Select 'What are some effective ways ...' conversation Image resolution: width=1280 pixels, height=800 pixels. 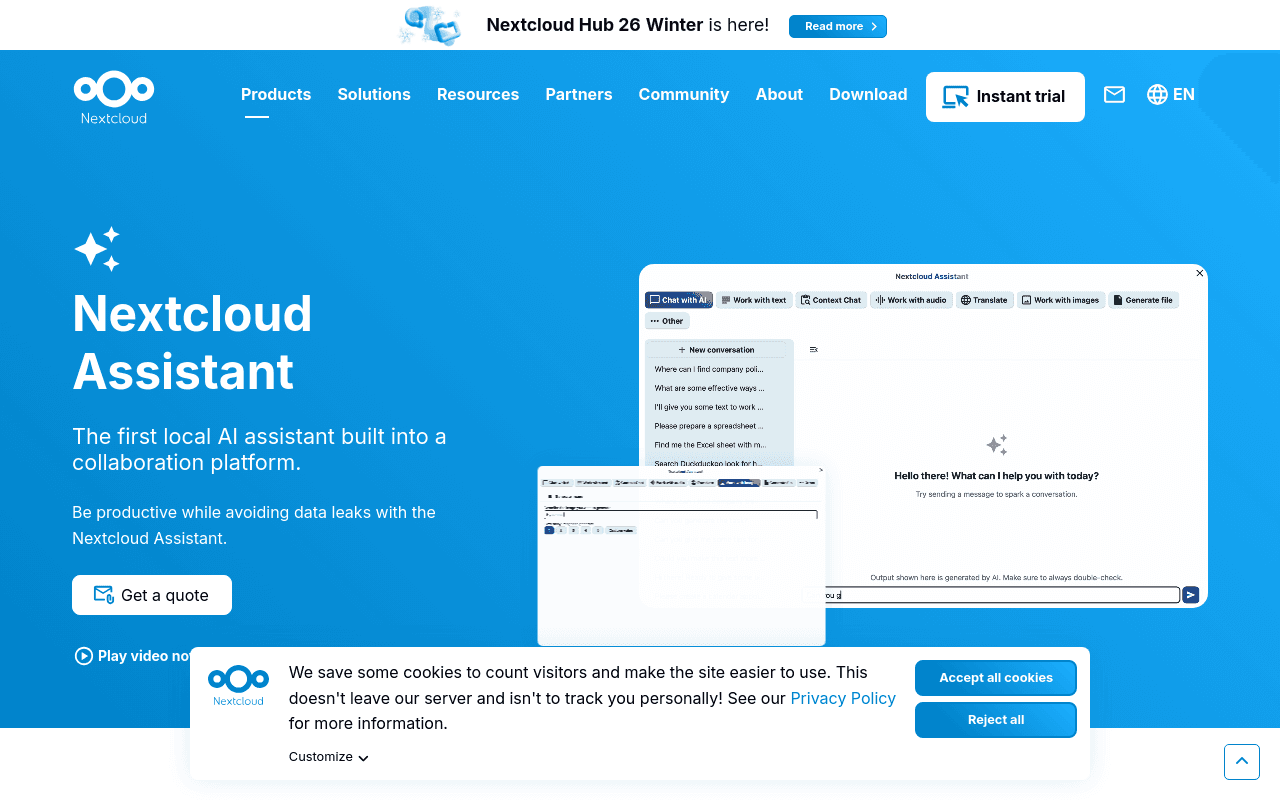click(x=709, y=388)
